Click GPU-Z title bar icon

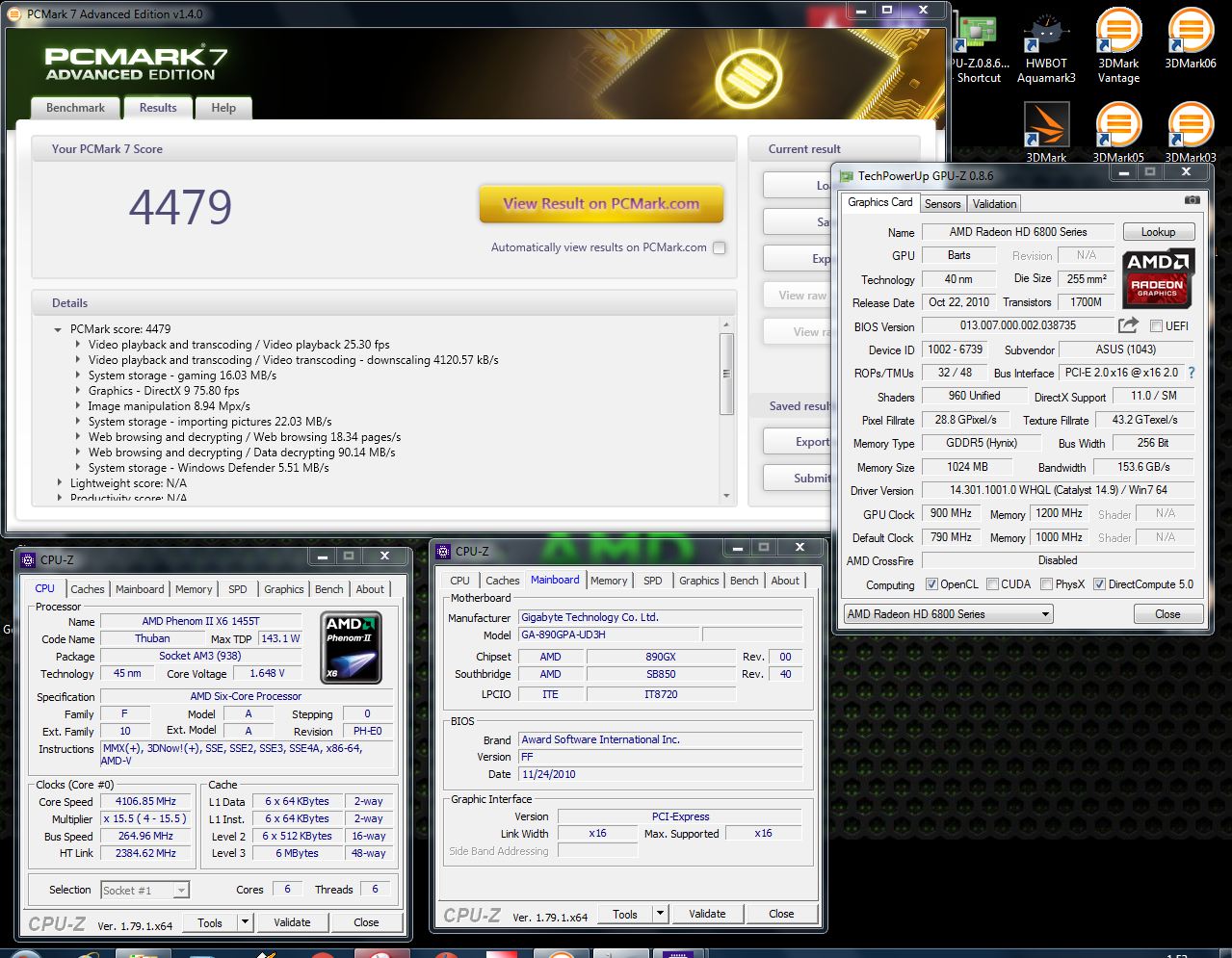coord(846,176)
